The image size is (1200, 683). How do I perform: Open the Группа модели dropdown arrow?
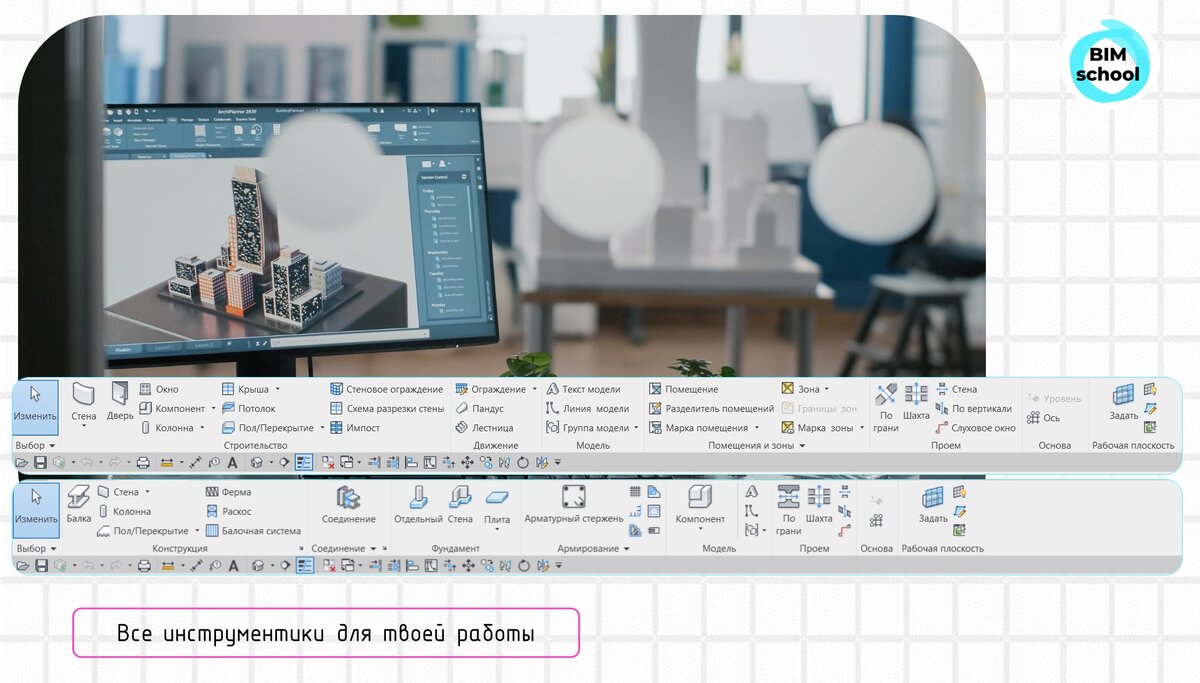[638, 428]
